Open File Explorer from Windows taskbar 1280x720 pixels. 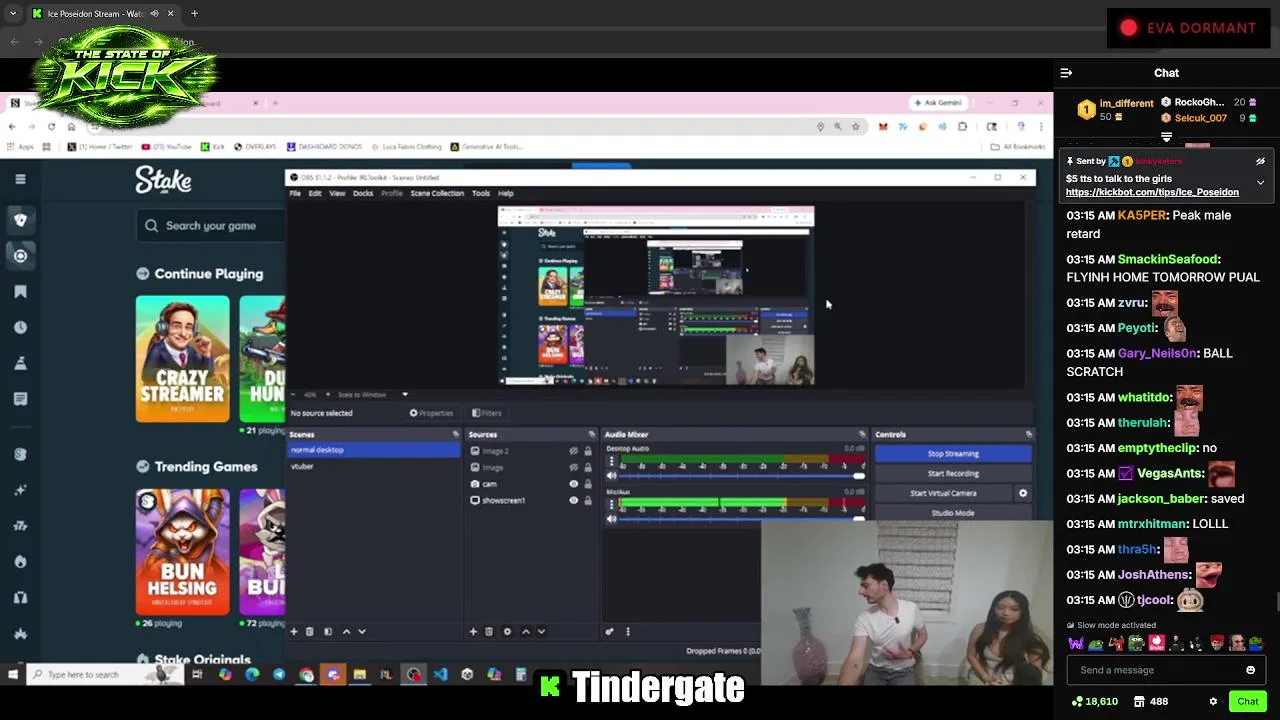point(360,675)
